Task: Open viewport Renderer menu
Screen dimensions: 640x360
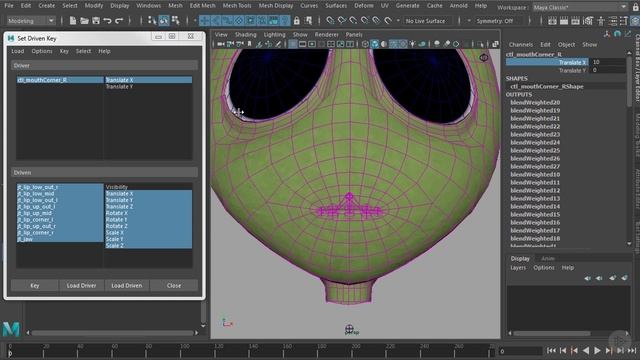Action: 327,35
